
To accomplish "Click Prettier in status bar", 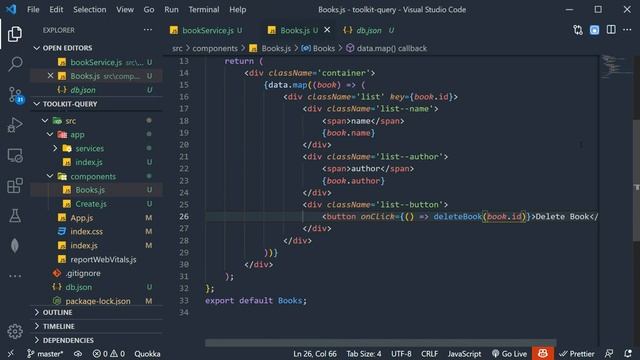I will point(577,353).
